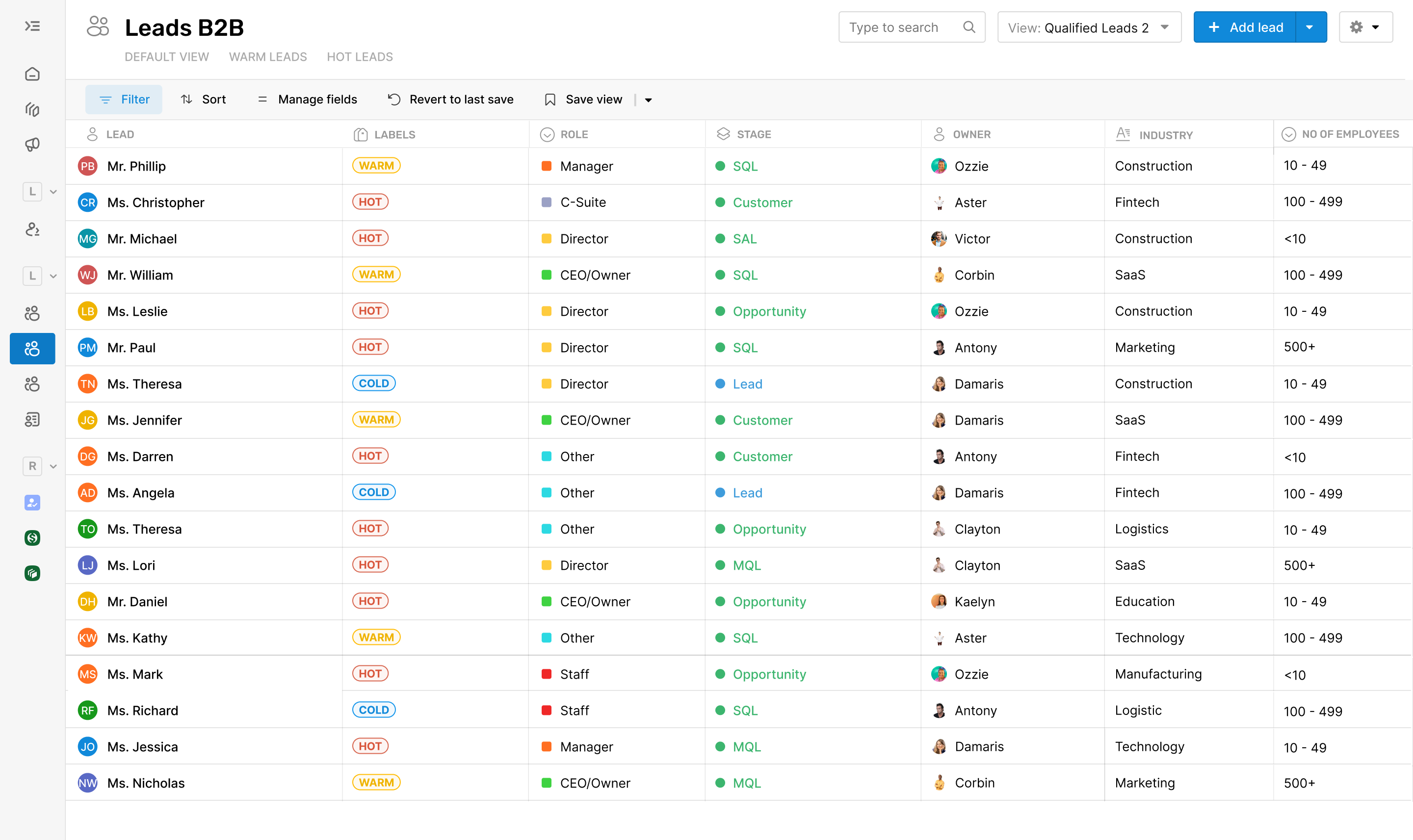Click Revert to last save

[450, 99]
